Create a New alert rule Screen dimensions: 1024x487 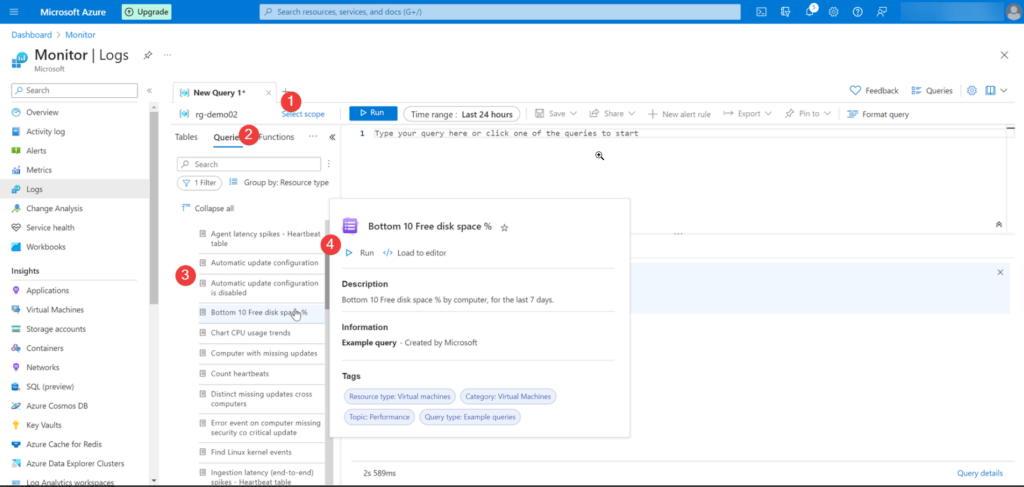(x=679, y=114)
